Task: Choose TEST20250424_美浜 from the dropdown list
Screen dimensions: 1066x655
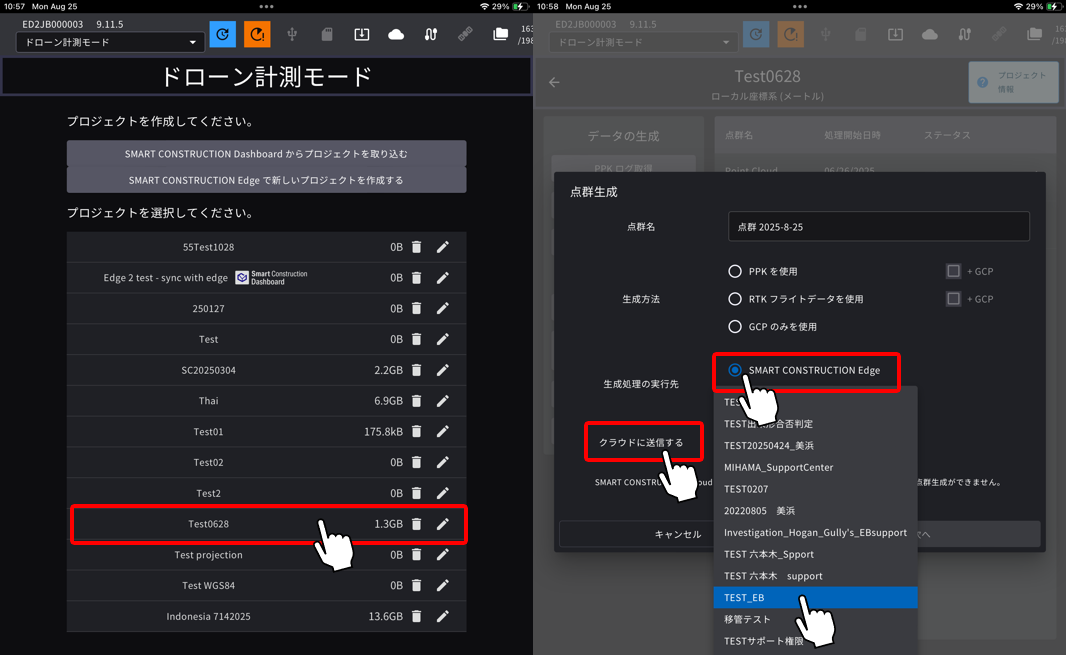Action: (x=815, y=446)
